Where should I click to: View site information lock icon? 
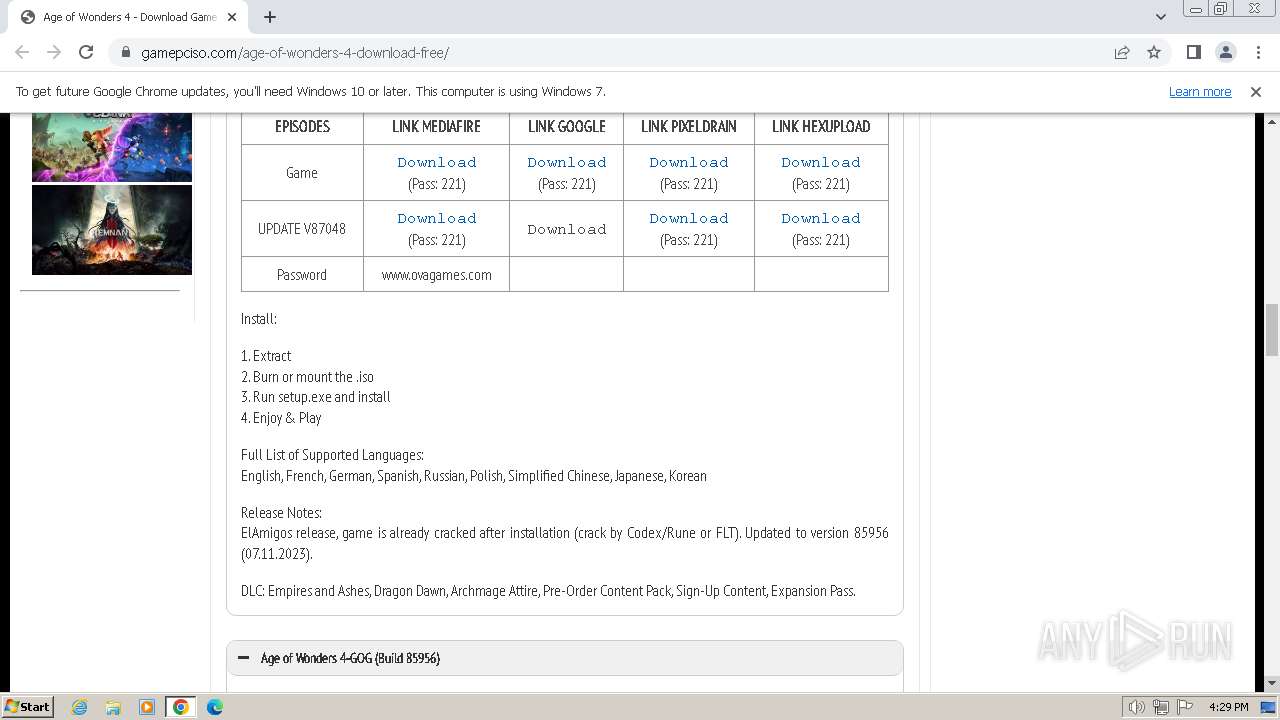tap(125, 53)
